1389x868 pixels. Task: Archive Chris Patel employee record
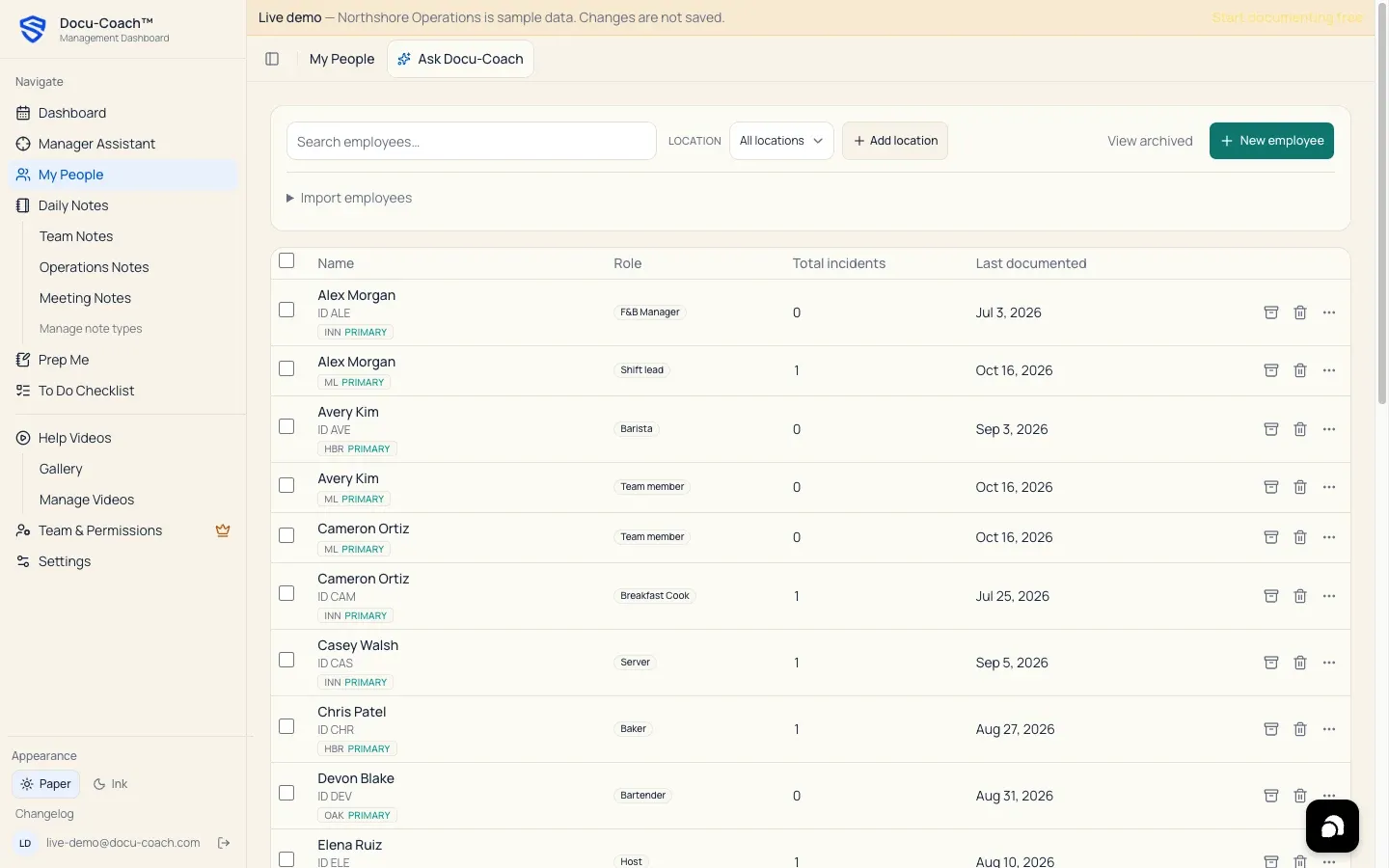[x=1271, y=729]
